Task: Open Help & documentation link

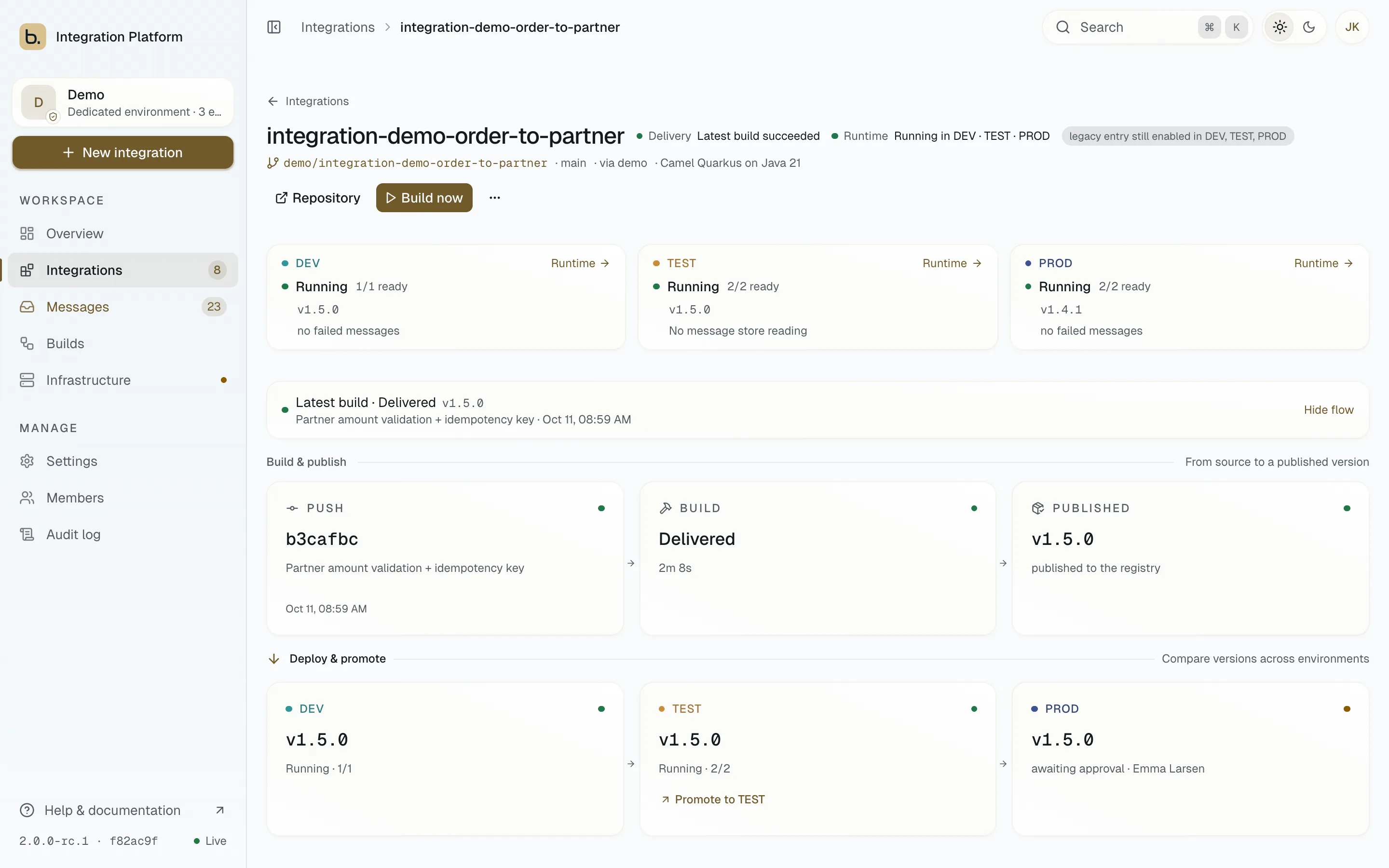Action: pyautogui.click(x=123, y=810)
